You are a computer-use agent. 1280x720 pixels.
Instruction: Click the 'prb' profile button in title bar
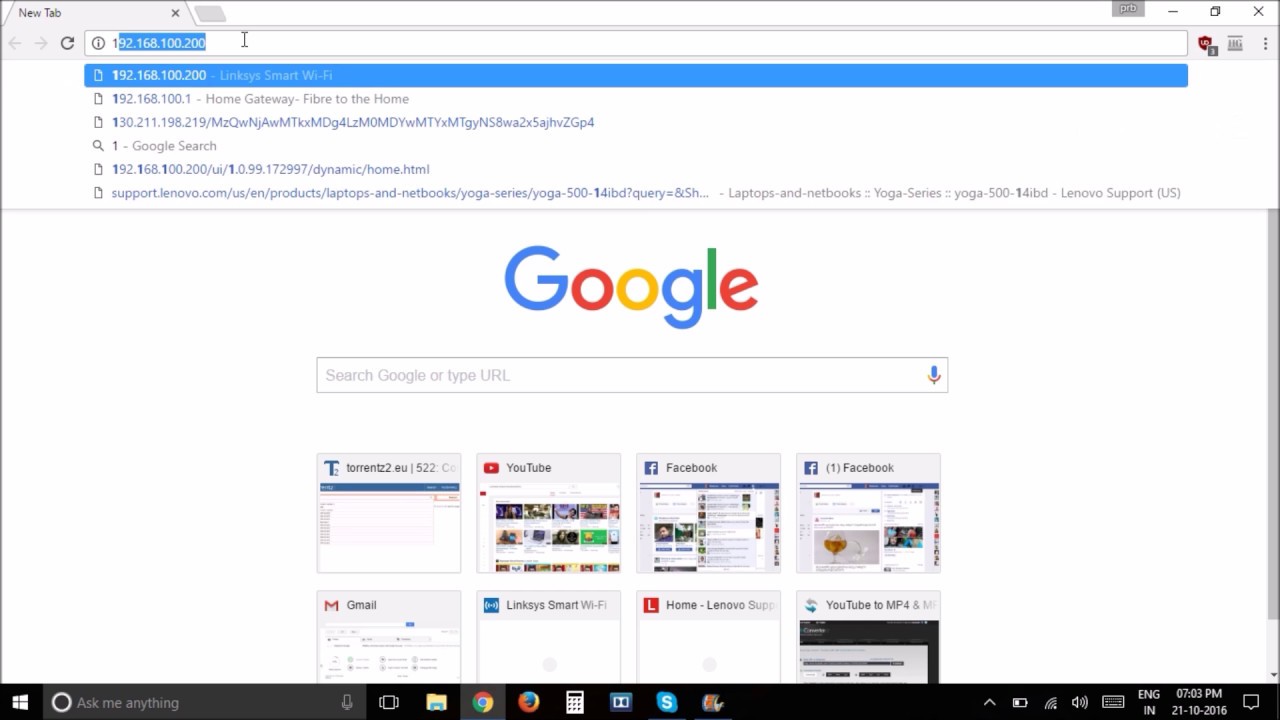(x=1128, y=8)
